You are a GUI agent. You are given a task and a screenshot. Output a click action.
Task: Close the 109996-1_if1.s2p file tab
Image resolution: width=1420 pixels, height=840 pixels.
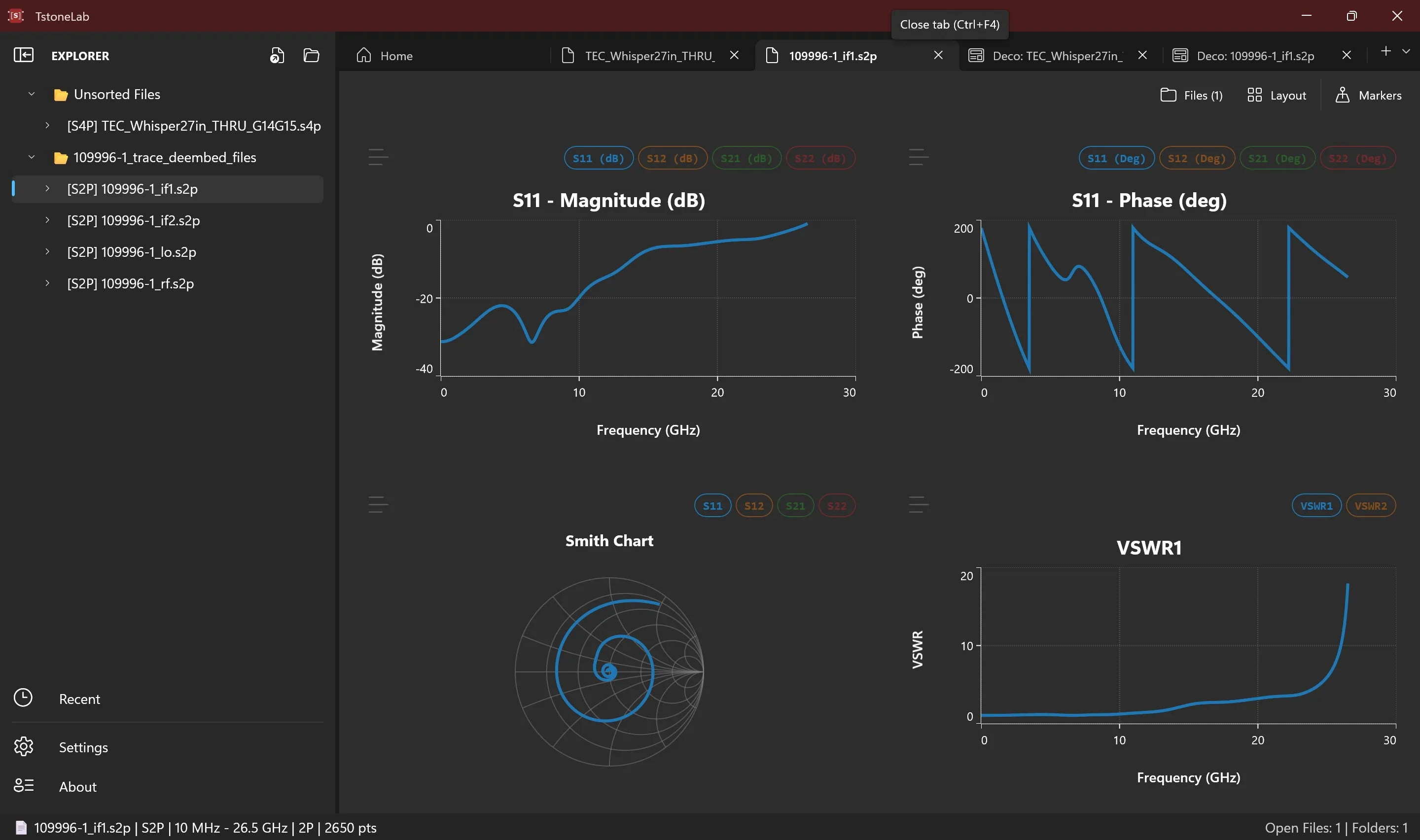938,55
